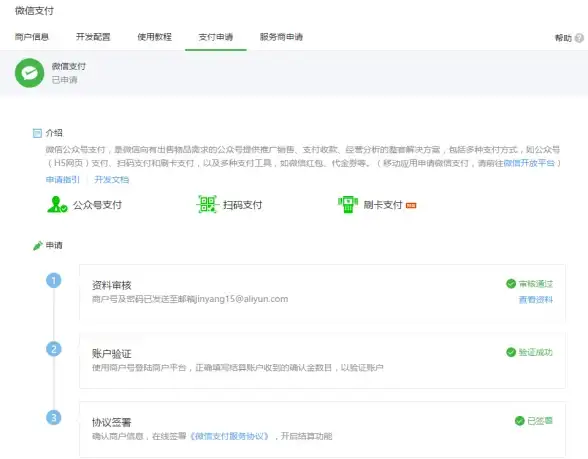Click the 微信支付 page title

coord(34,11)
